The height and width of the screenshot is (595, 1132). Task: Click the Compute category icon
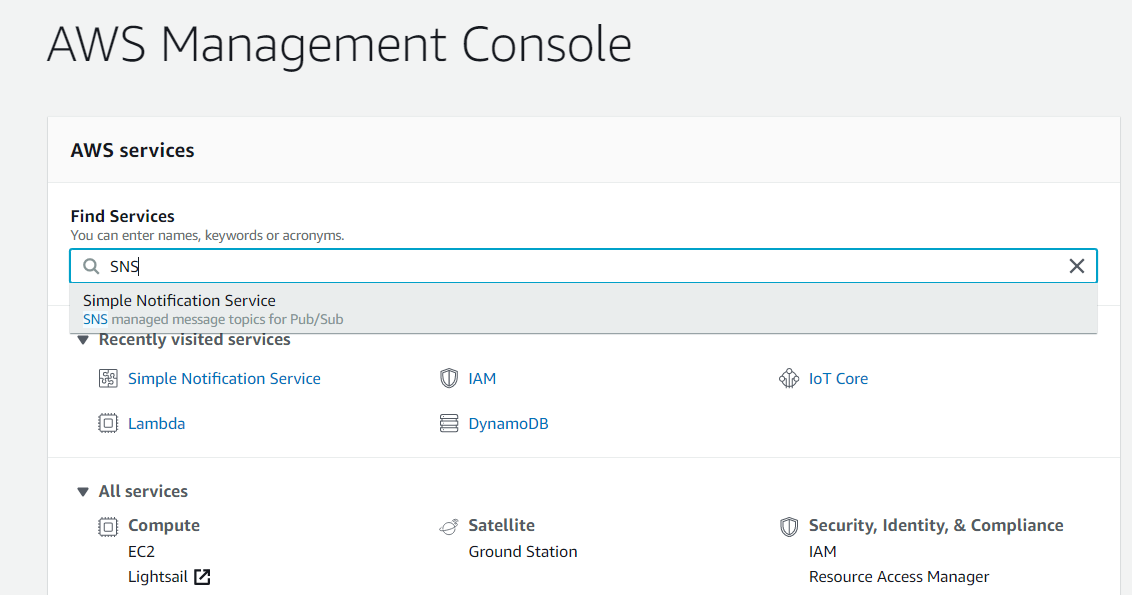[x=108, y=526]
